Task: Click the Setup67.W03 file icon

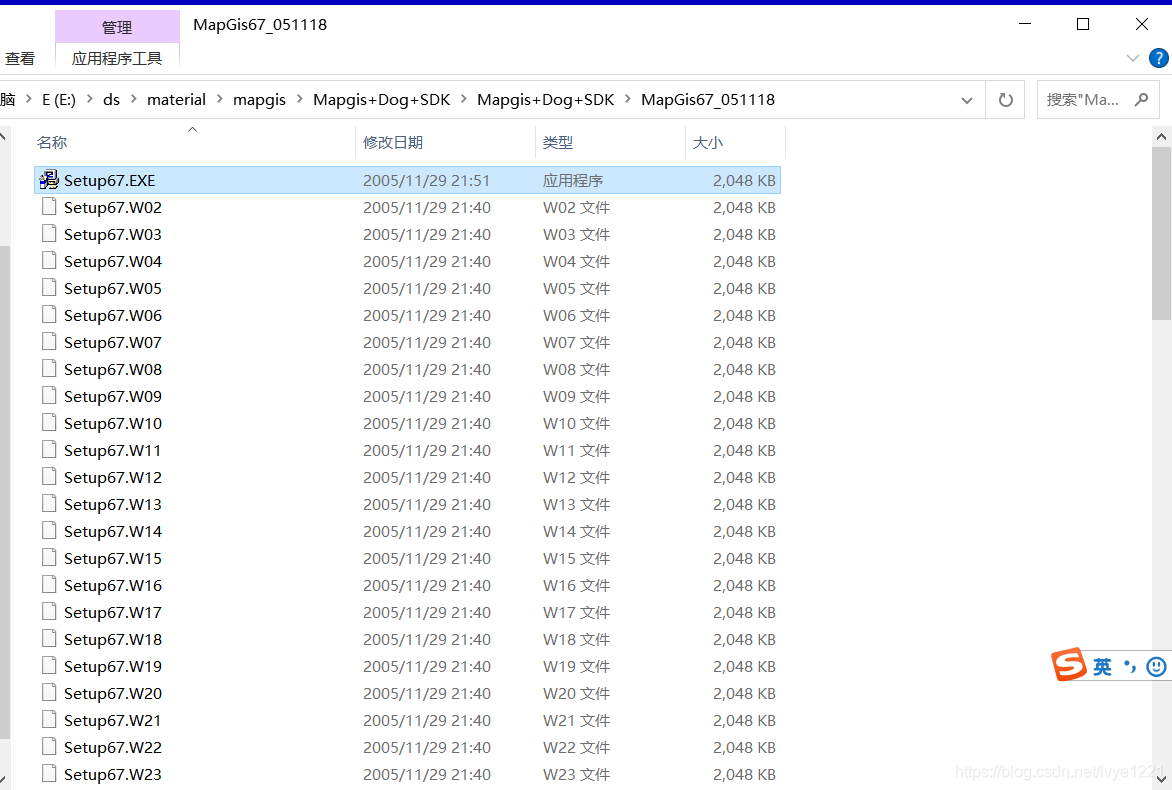Action: pos(49,233)
